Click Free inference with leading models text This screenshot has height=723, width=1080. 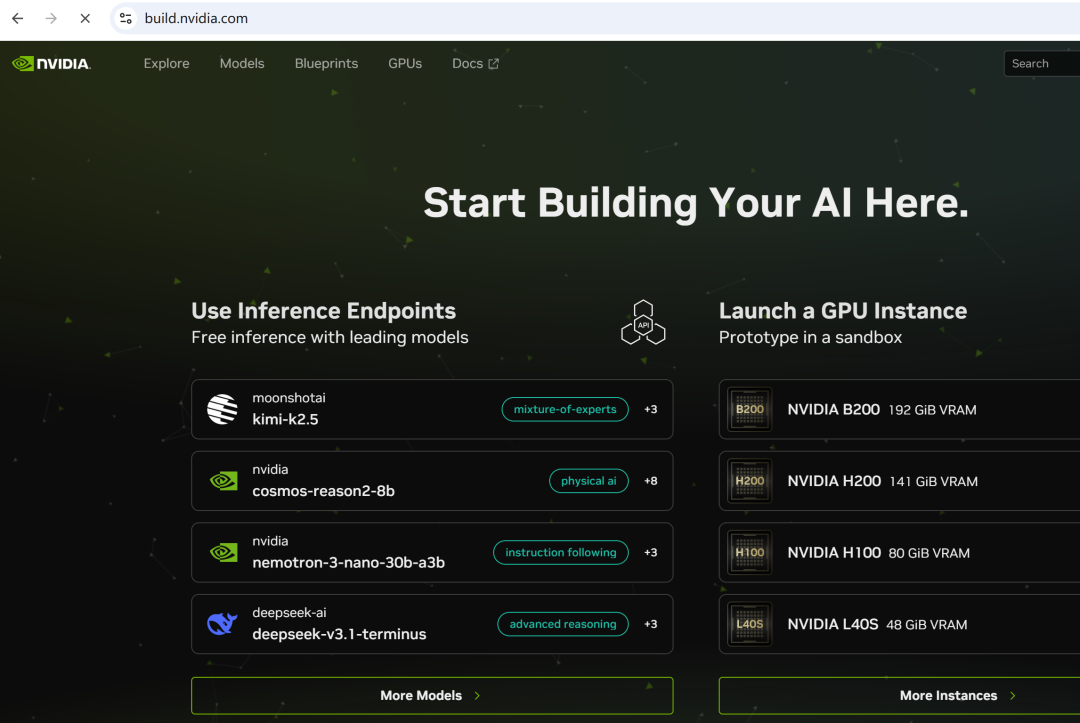[330, 337]
